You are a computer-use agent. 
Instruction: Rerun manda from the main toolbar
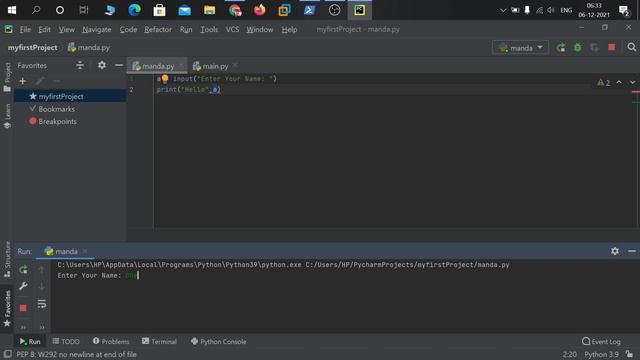561,48
